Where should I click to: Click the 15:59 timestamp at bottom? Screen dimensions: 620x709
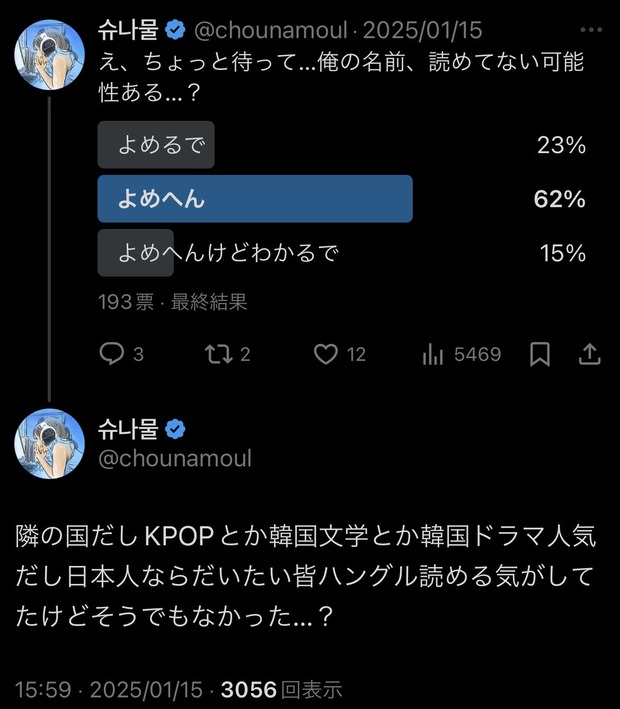tap(39, 690)
